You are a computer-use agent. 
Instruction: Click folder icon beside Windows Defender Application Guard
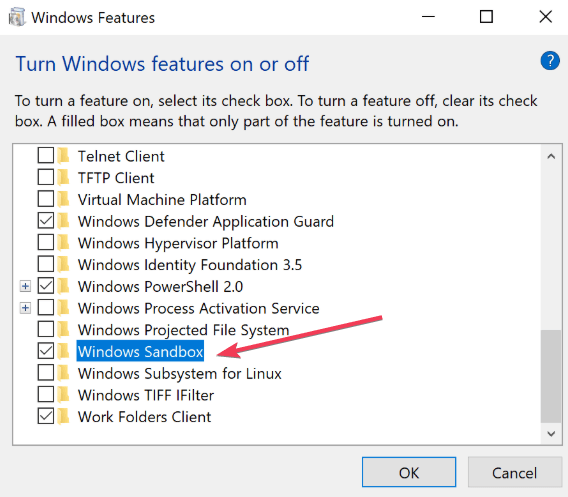(x=64, y=221)
